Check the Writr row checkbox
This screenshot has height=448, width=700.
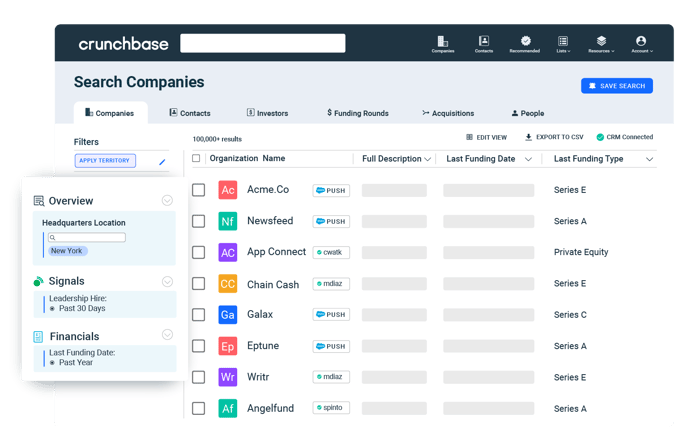[199, 377]
